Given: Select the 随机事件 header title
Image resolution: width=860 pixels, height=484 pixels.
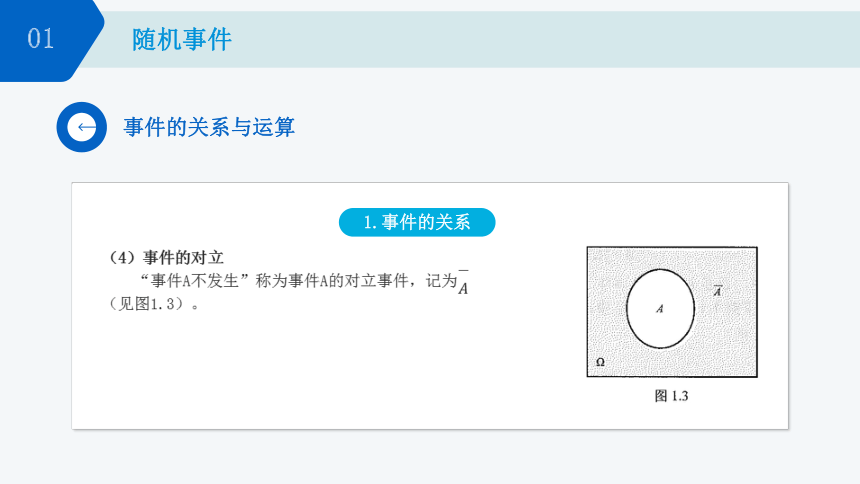Looking at the screenshot, I should point(182,40).
